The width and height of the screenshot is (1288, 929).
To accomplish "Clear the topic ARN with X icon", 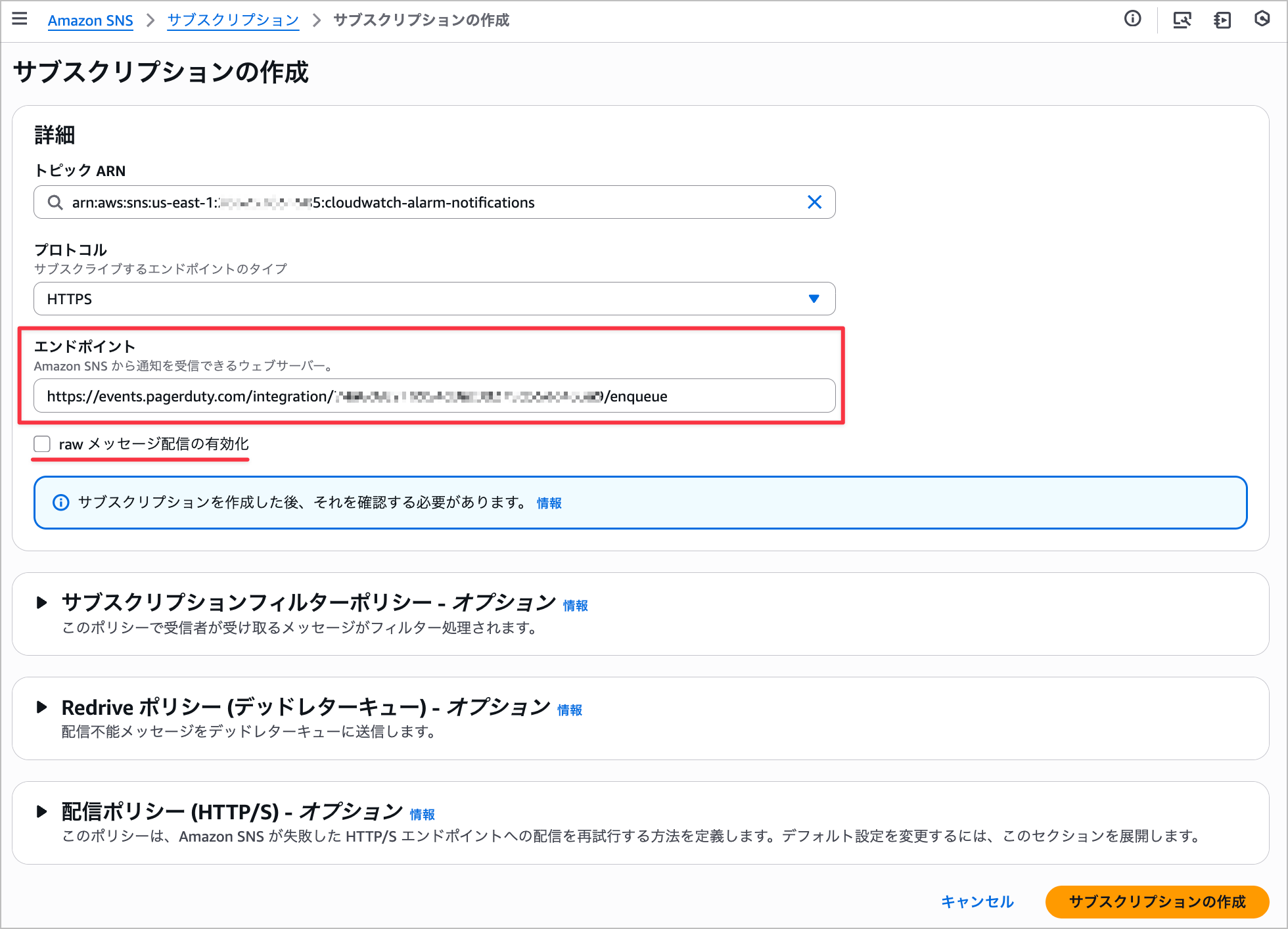I will tap(814, 202).
